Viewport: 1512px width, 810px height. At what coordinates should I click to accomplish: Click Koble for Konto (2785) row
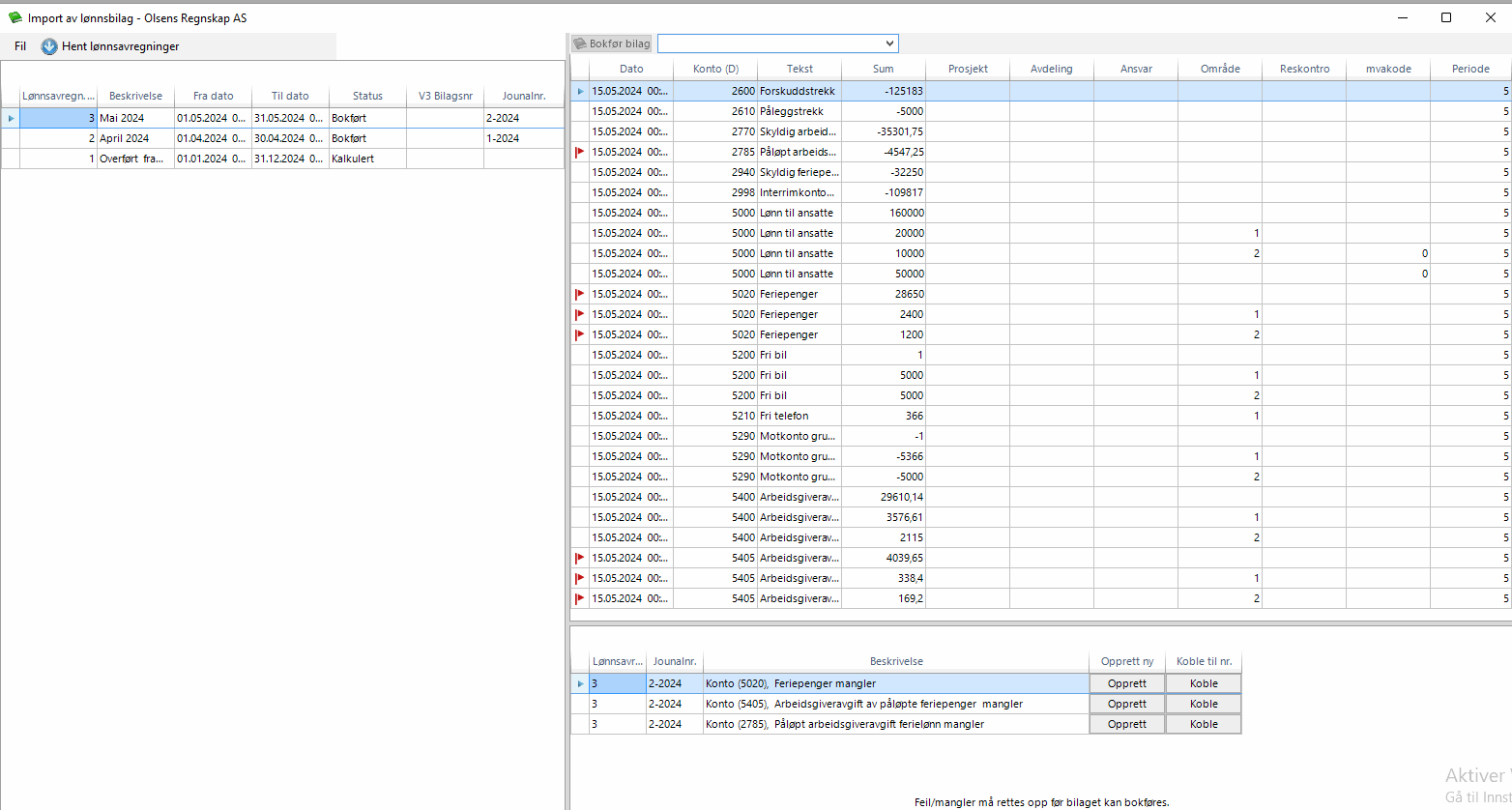tap(1204, 724)
